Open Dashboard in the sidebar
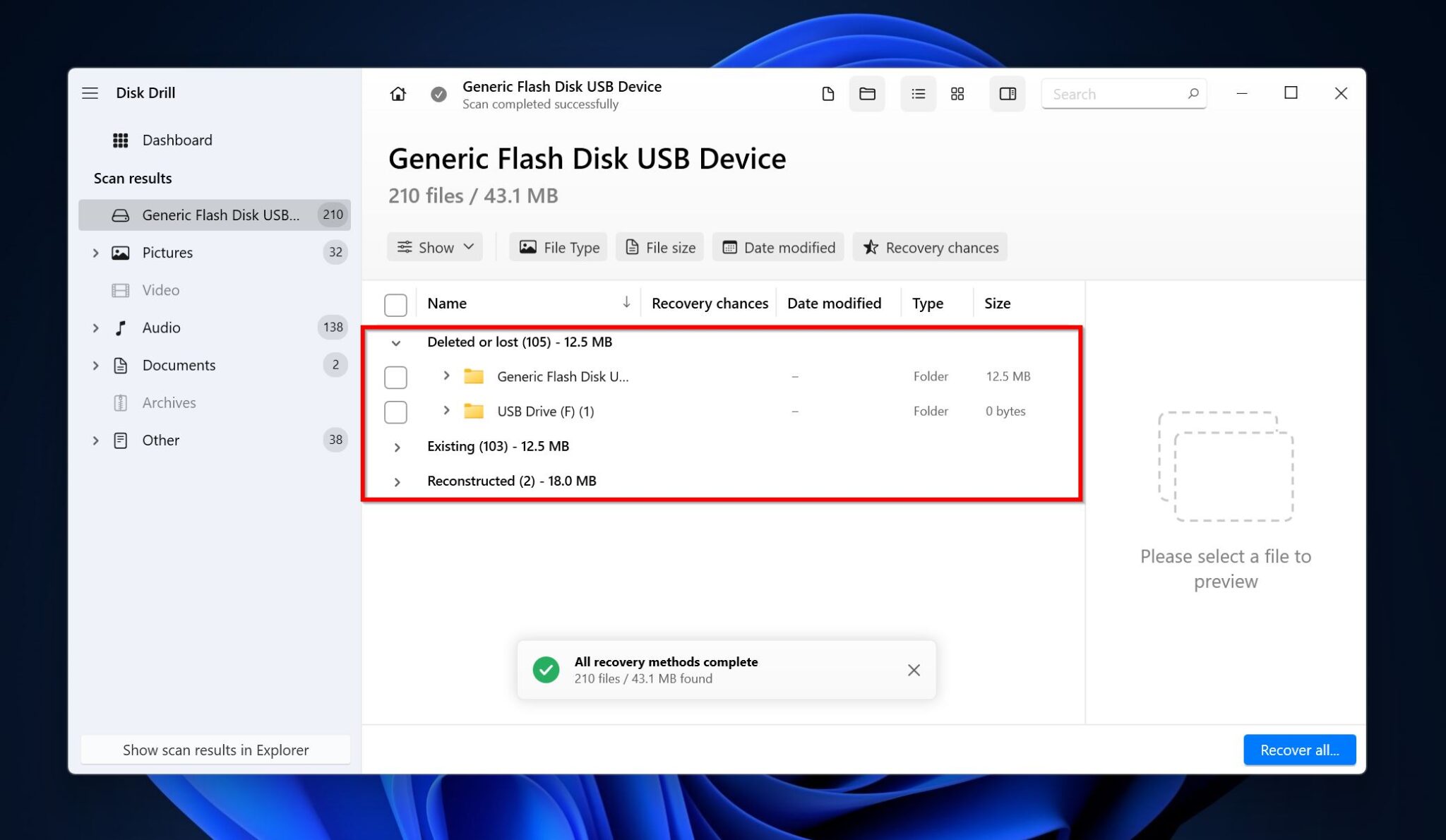 pyautogui.click(x=177, y=140)
